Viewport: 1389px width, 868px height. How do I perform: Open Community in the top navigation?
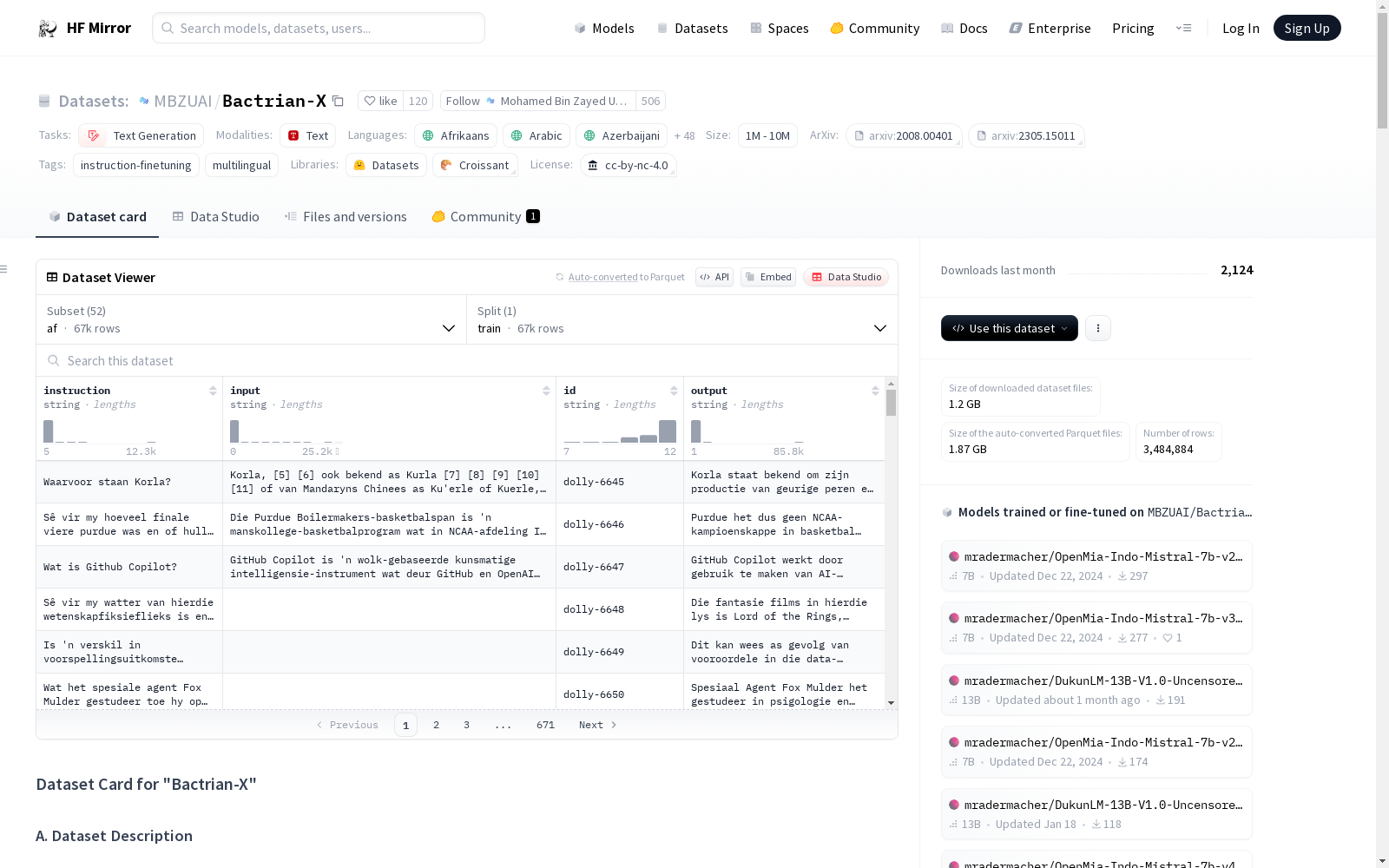(874, 28)
